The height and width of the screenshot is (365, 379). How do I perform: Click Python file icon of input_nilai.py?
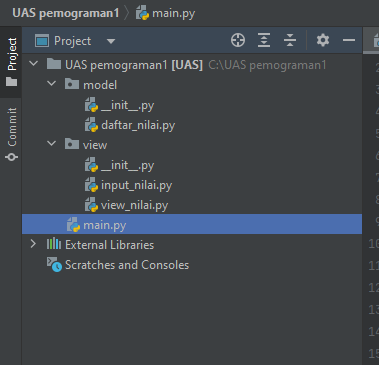click(91, 185)
